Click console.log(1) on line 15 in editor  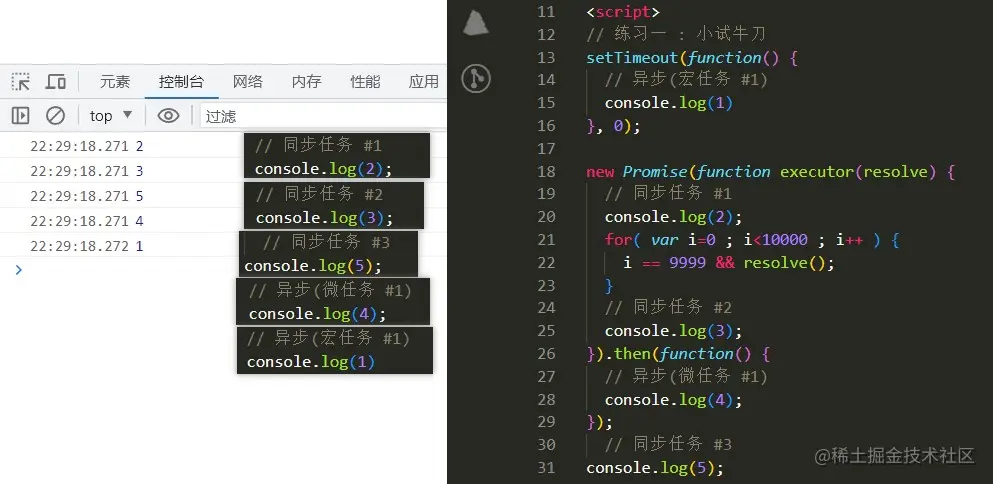[669, 103]
